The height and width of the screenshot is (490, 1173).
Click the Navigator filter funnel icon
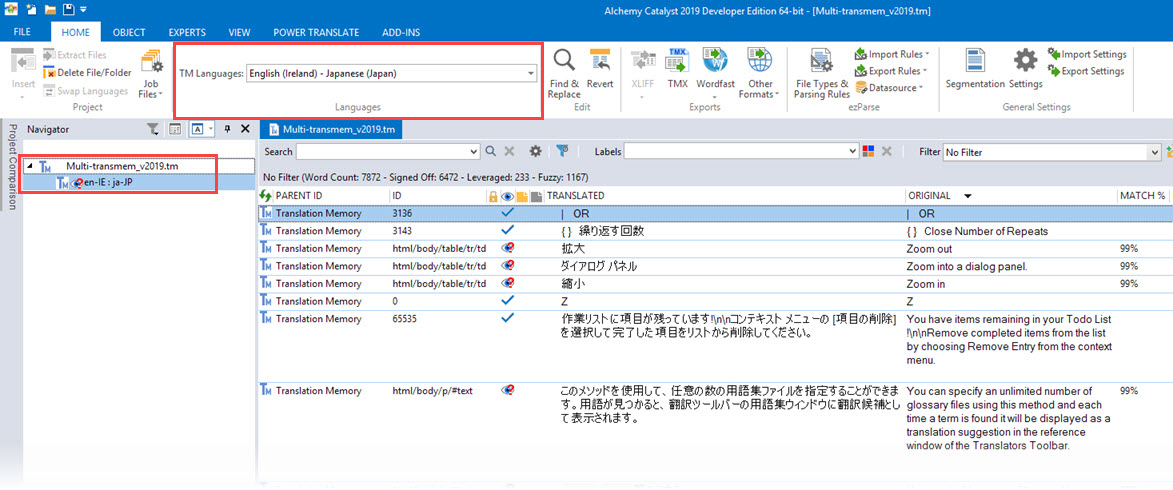[153, 129]
